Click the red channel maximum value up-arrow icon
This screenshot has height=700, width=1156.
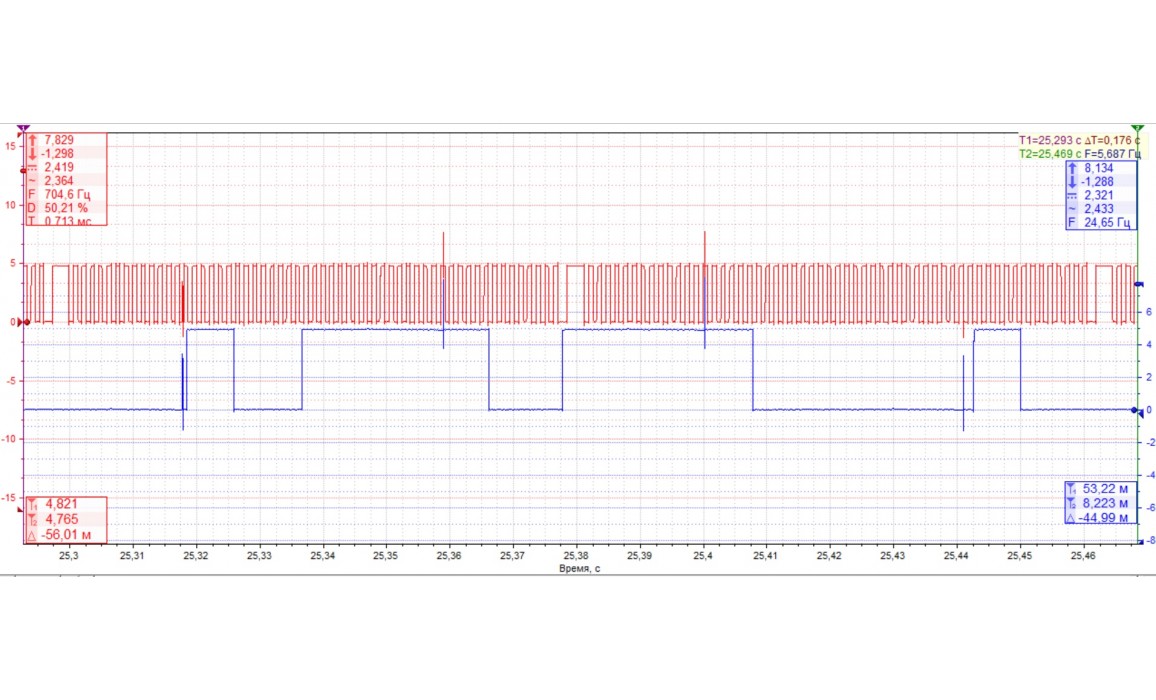[32, 140]
